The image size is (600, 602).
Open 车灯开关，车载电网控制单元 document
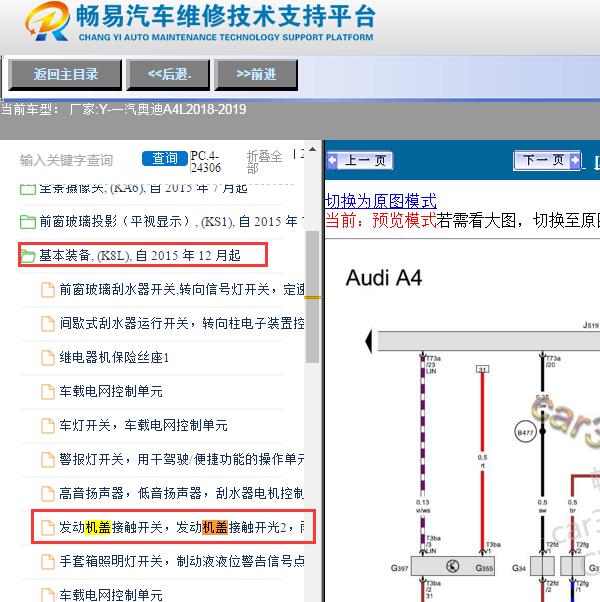(x=143, y=425)
